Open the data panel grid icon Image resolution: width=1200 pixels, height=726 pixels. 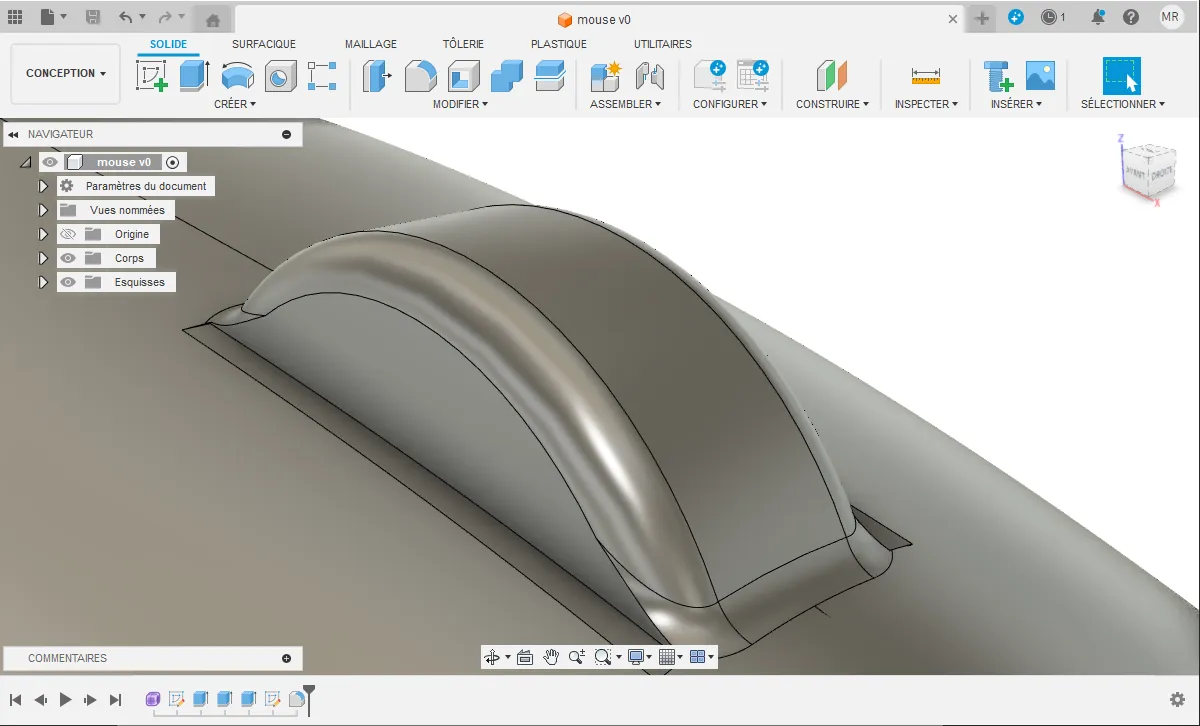15,17
